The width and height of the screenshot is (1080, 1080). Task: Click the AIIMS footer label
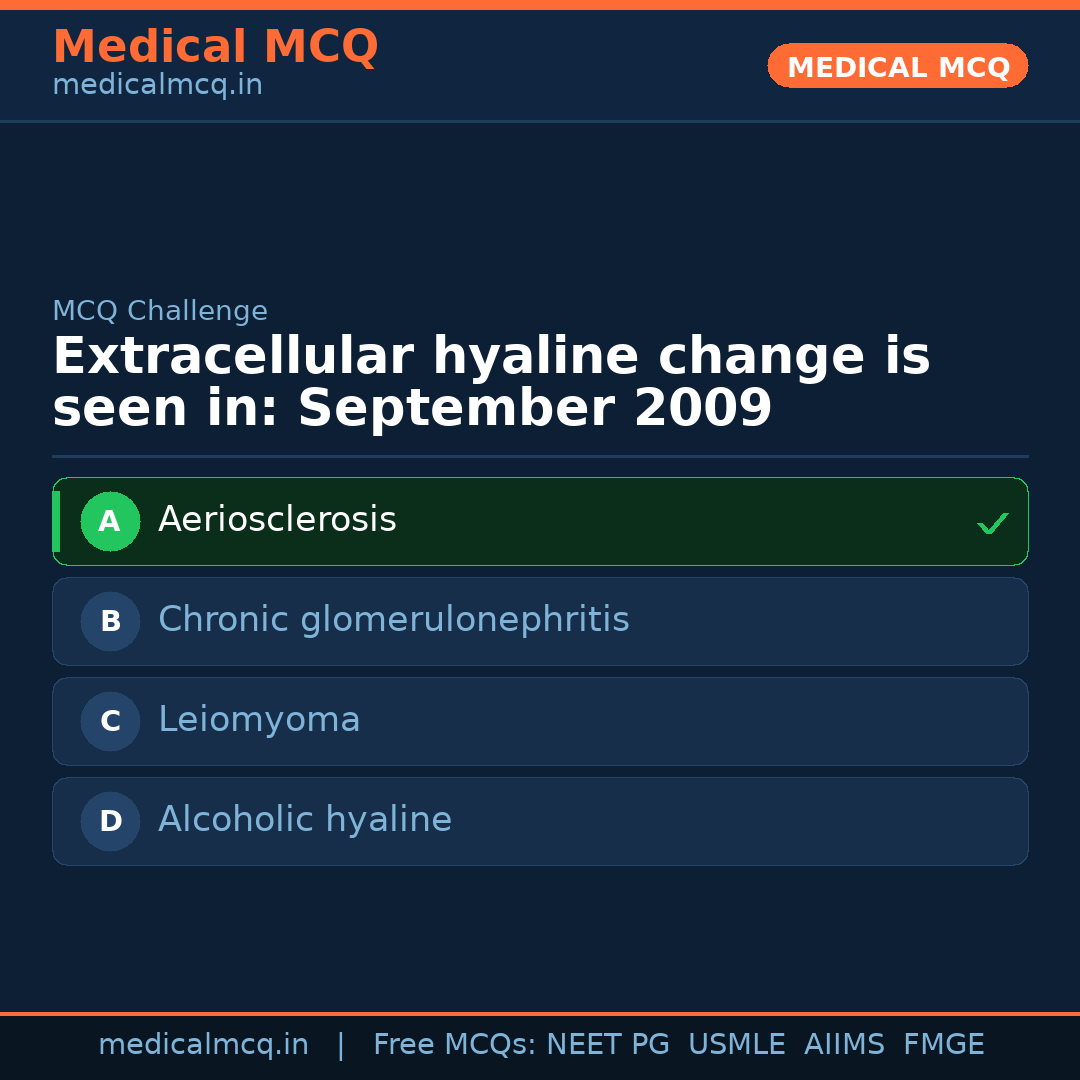844,1045
